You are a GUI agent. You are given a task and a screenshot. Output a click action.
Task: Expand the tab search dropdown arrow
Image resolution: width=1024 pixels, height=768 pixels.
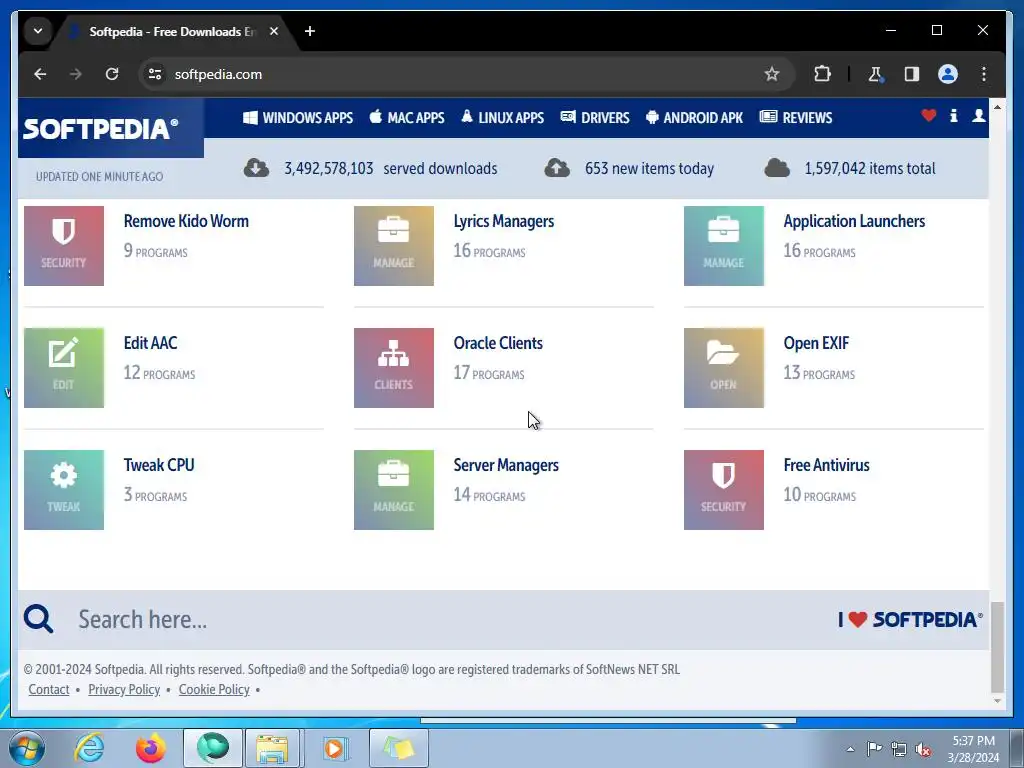pyautogui.click(x=38, y=31)
